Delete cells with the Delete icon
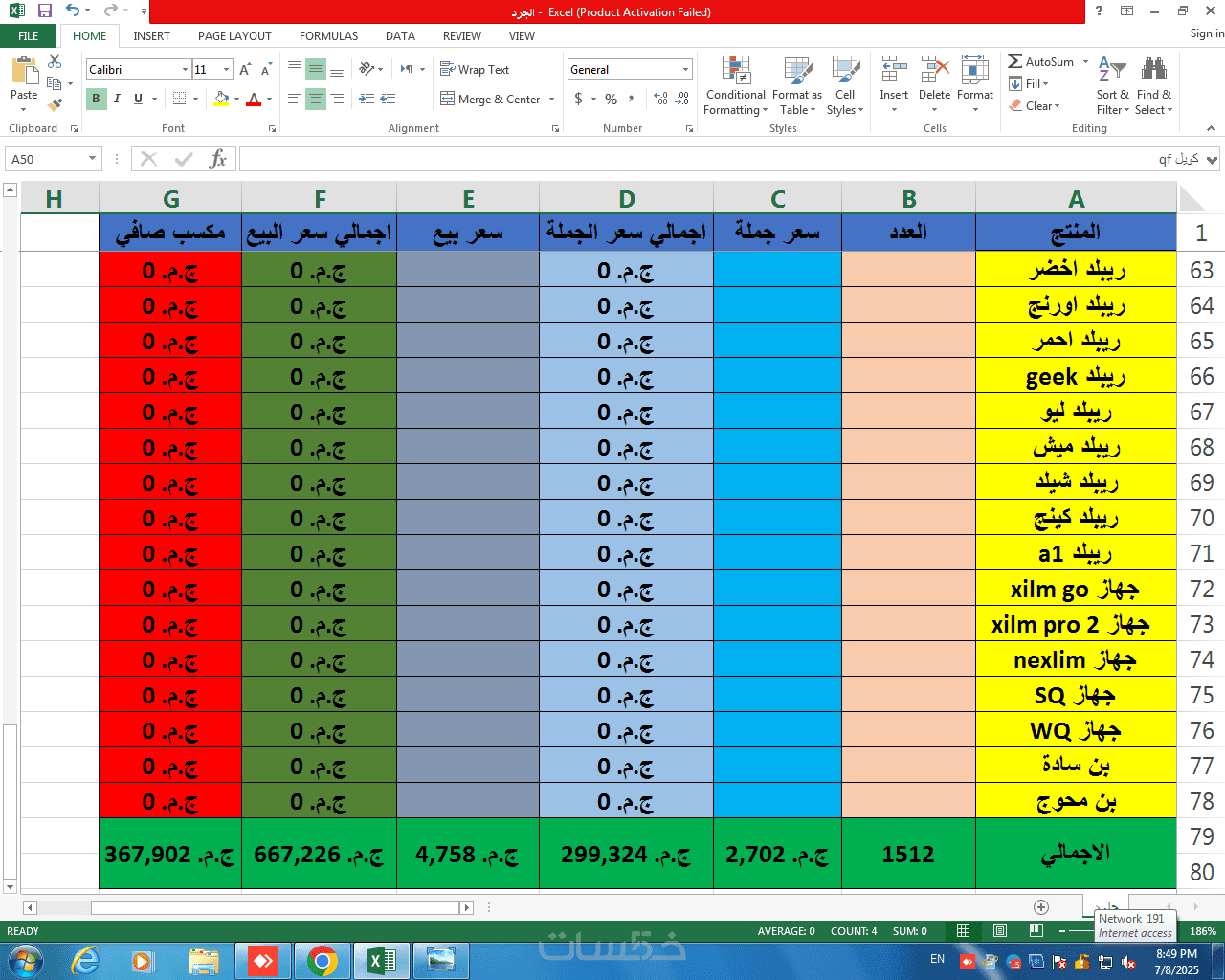This screenshot has width=1225, height=980. [x=934, y=72]
